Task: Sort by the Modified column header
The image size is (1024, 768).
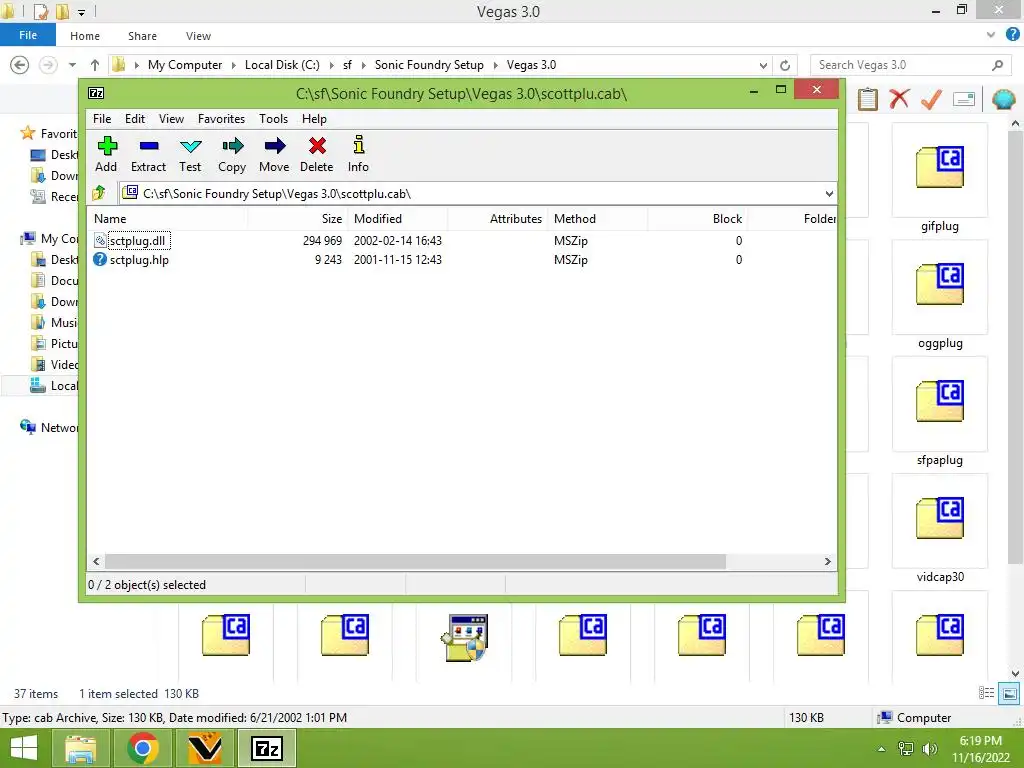Action: (398, 219)
